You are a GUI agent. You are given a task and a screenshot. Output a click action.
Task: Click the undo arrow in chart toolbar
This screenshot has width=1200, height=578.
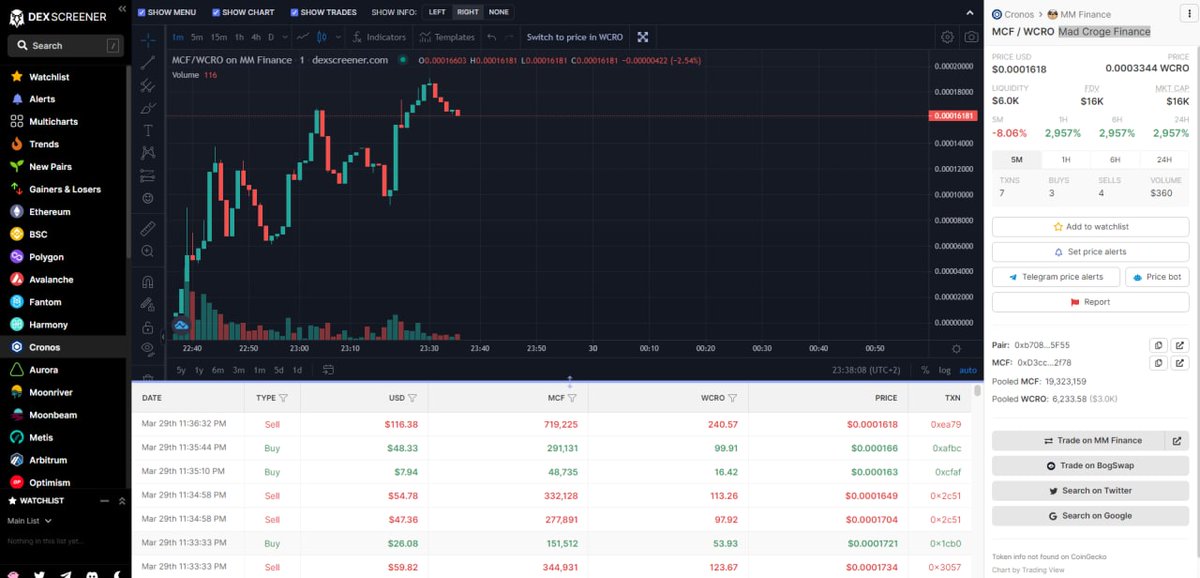pyautogui.click(x=491, y=37)
